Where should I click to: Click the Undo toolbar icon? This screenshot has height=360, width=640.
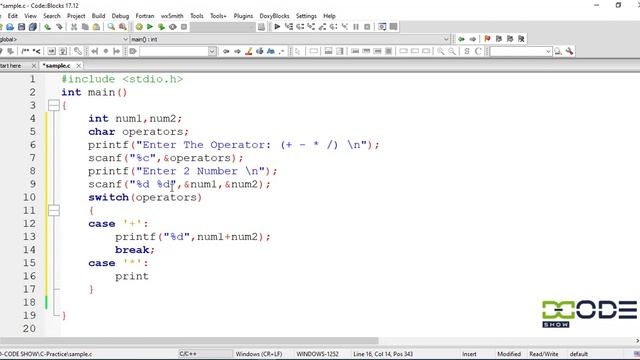pos(48,27)
